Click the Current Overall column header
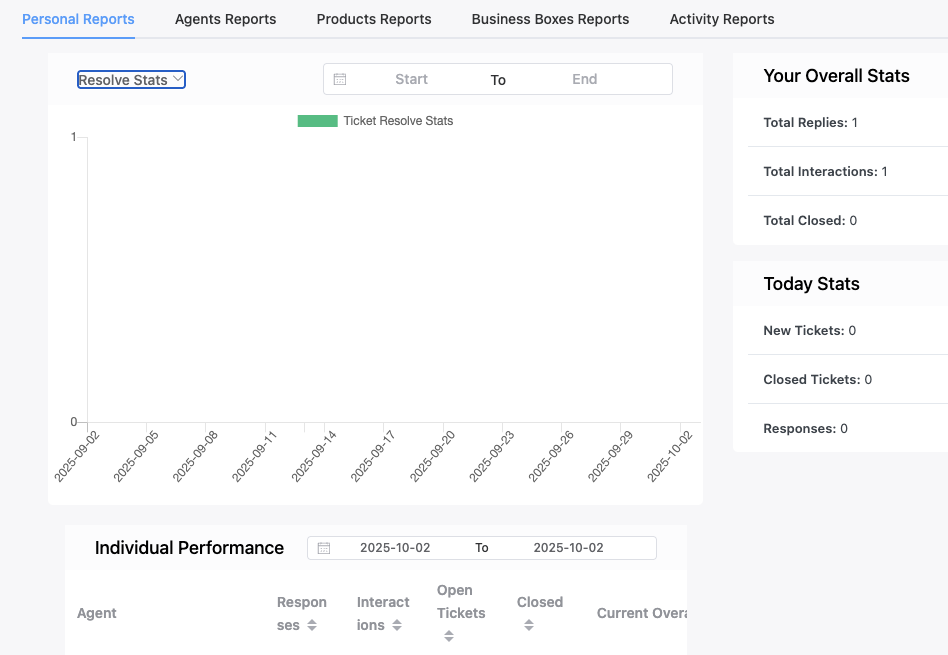This screenshot has width=948, height=655. tap(641, 613)
